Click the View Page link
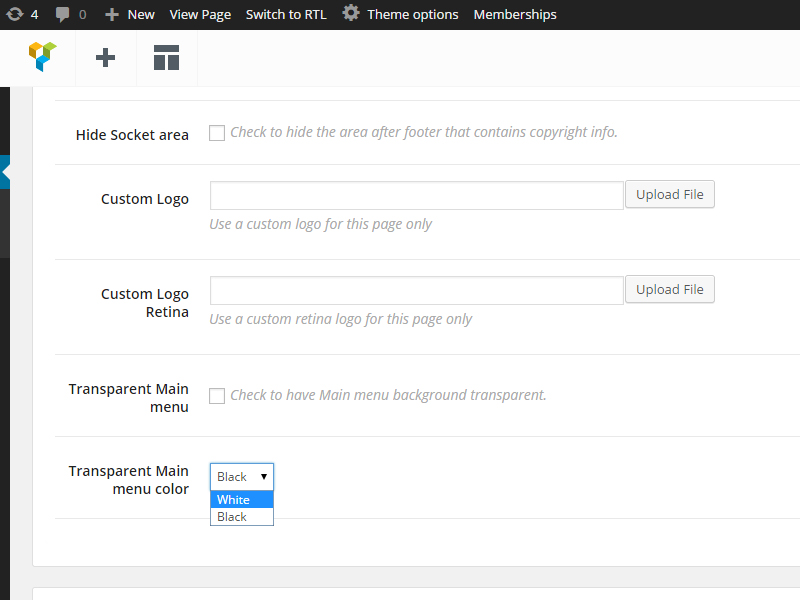 (x=200, y=14)
